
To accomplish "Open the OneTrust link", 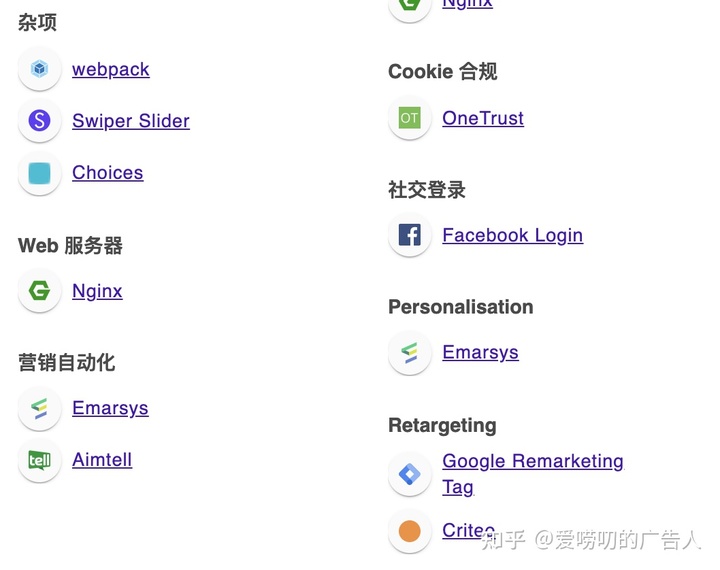I will [x=483, y=119].
